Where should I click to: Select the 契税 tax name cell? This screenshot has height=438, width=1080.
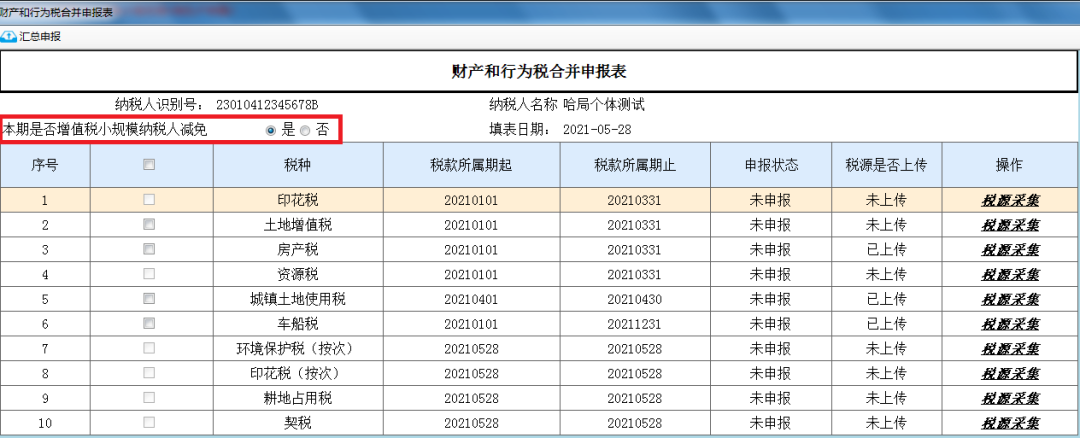pos(298,424)
